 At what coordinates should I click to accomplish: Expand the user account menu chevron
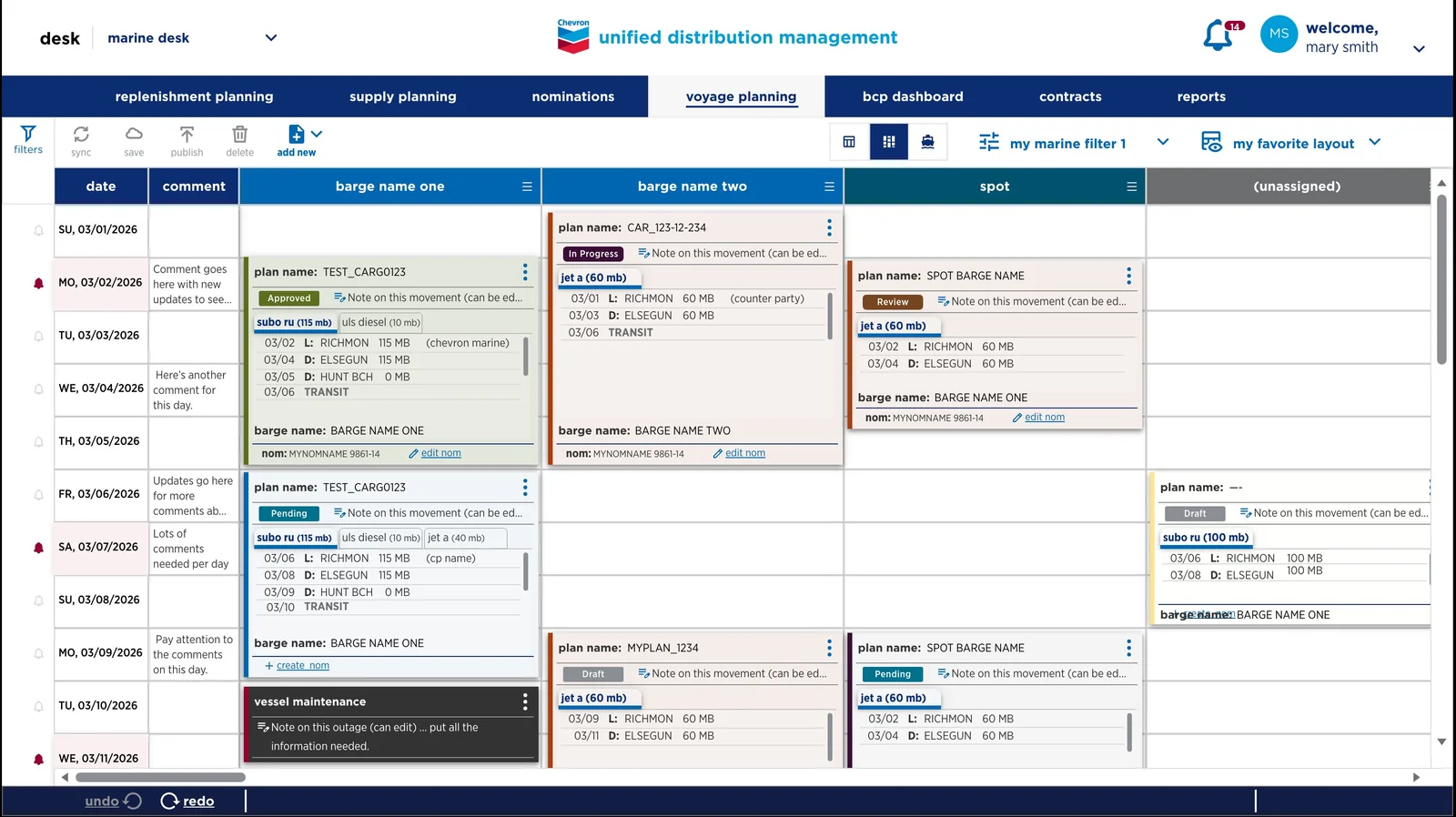tap(1419, 49)
